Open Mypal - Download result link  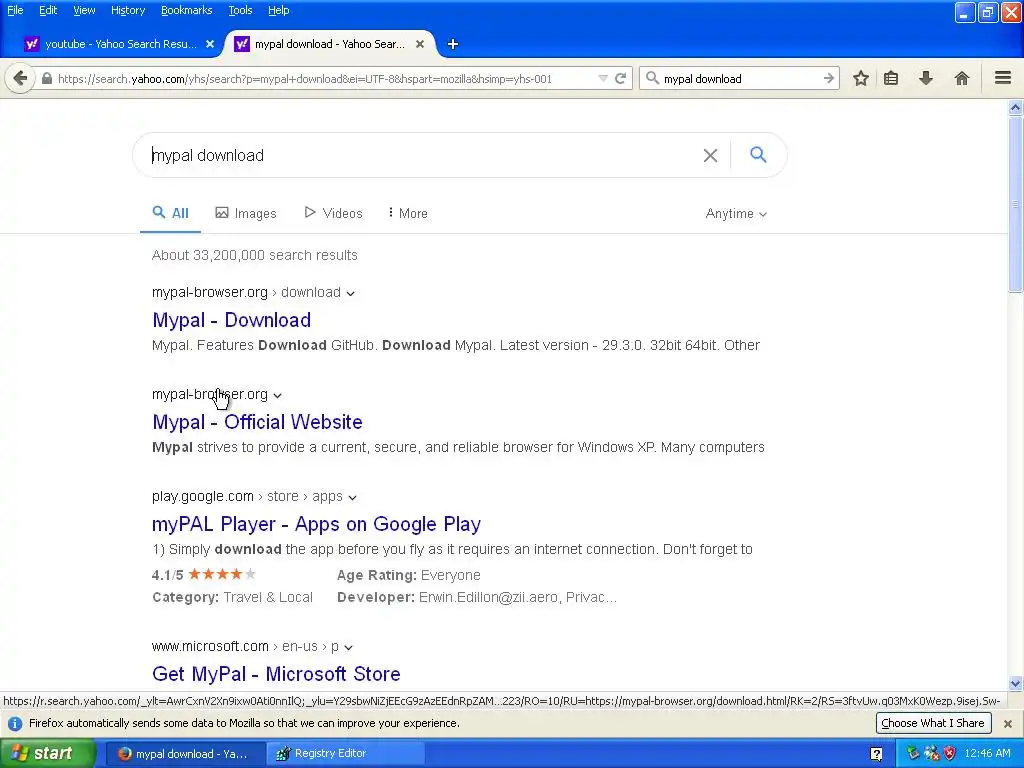tap(231, 320)
